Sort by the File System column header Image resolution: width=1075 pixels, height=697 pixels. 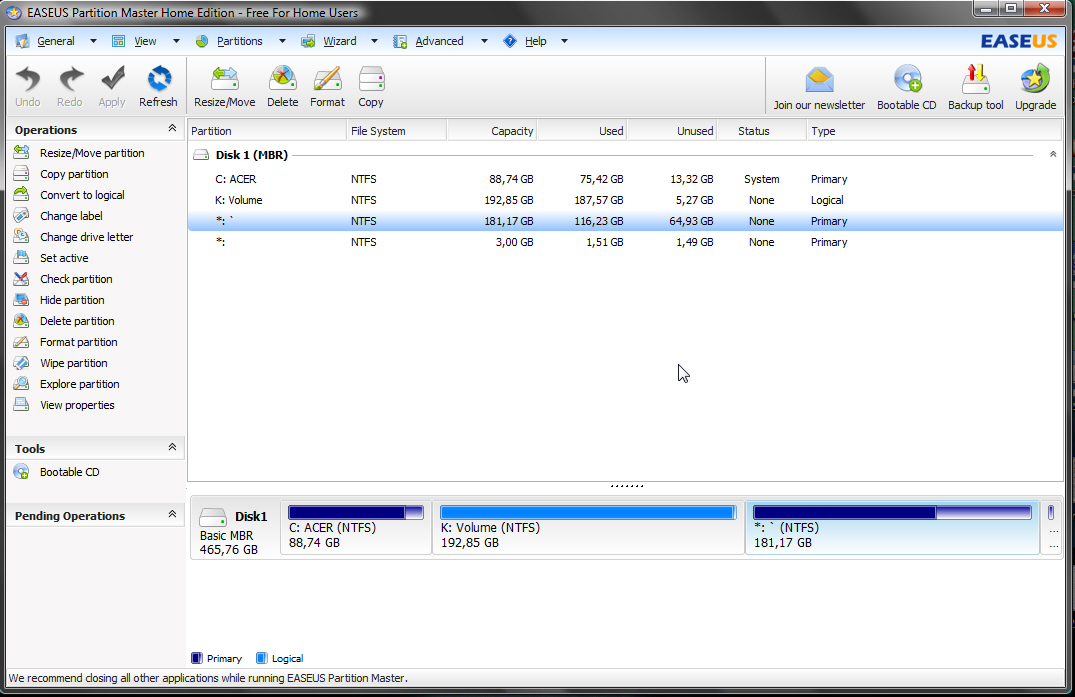click(397, 131)
